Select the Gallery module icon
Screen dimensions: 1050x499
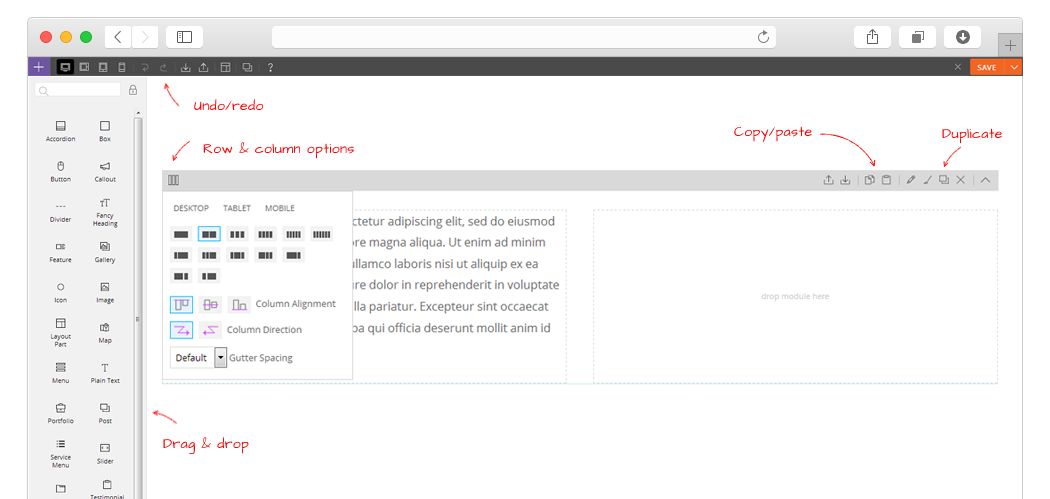tap(104, 246)
